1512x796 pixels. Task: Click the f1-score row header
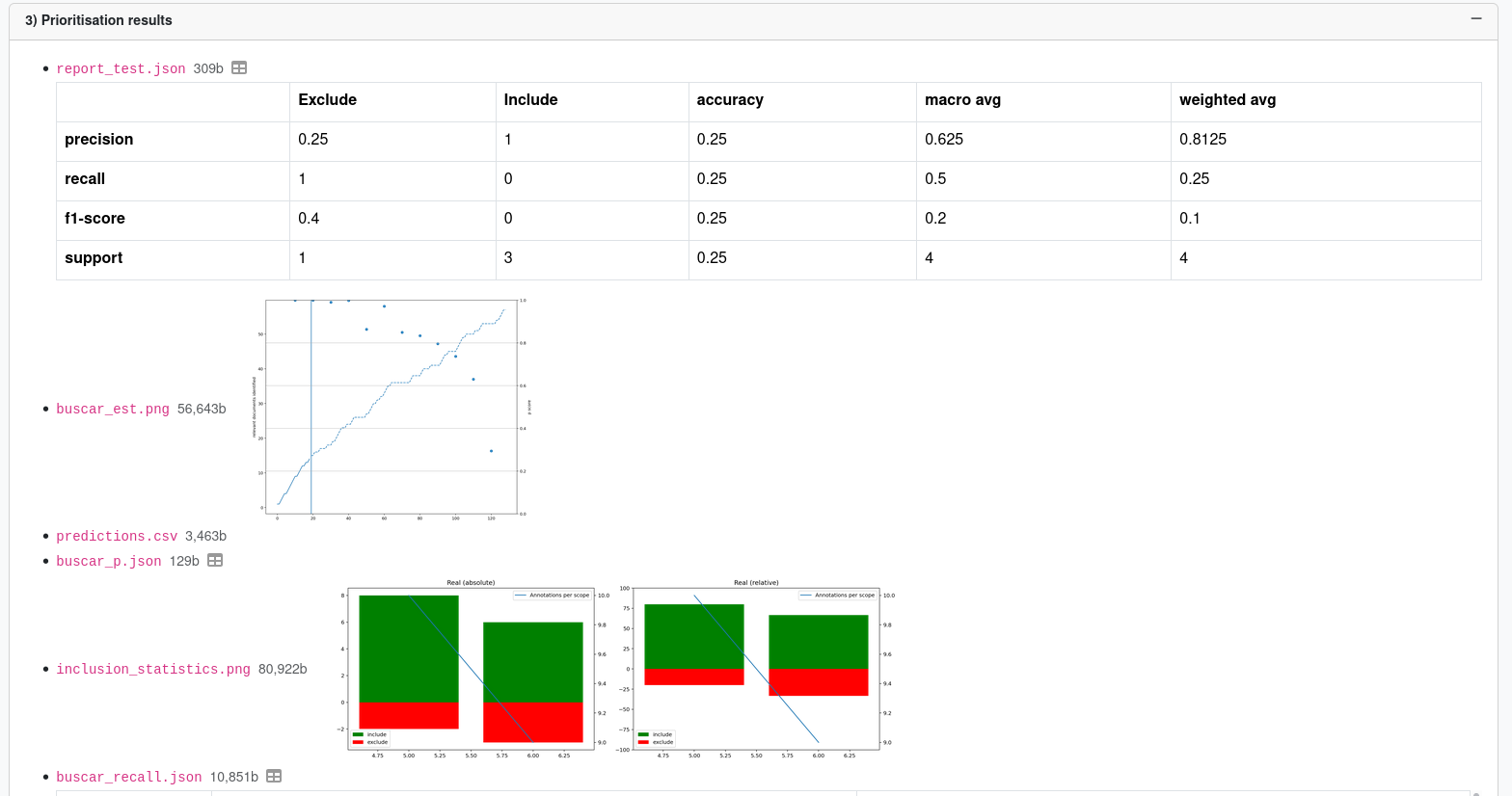click(x=94, y=219)
